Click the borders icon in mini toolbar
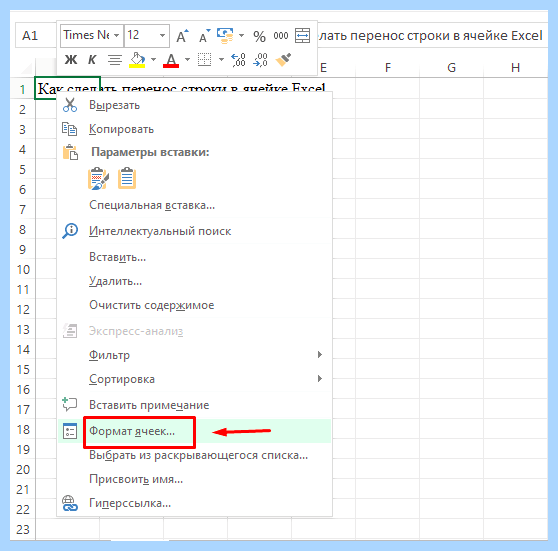Screen dimensions: 558x551 pos(204,59)
